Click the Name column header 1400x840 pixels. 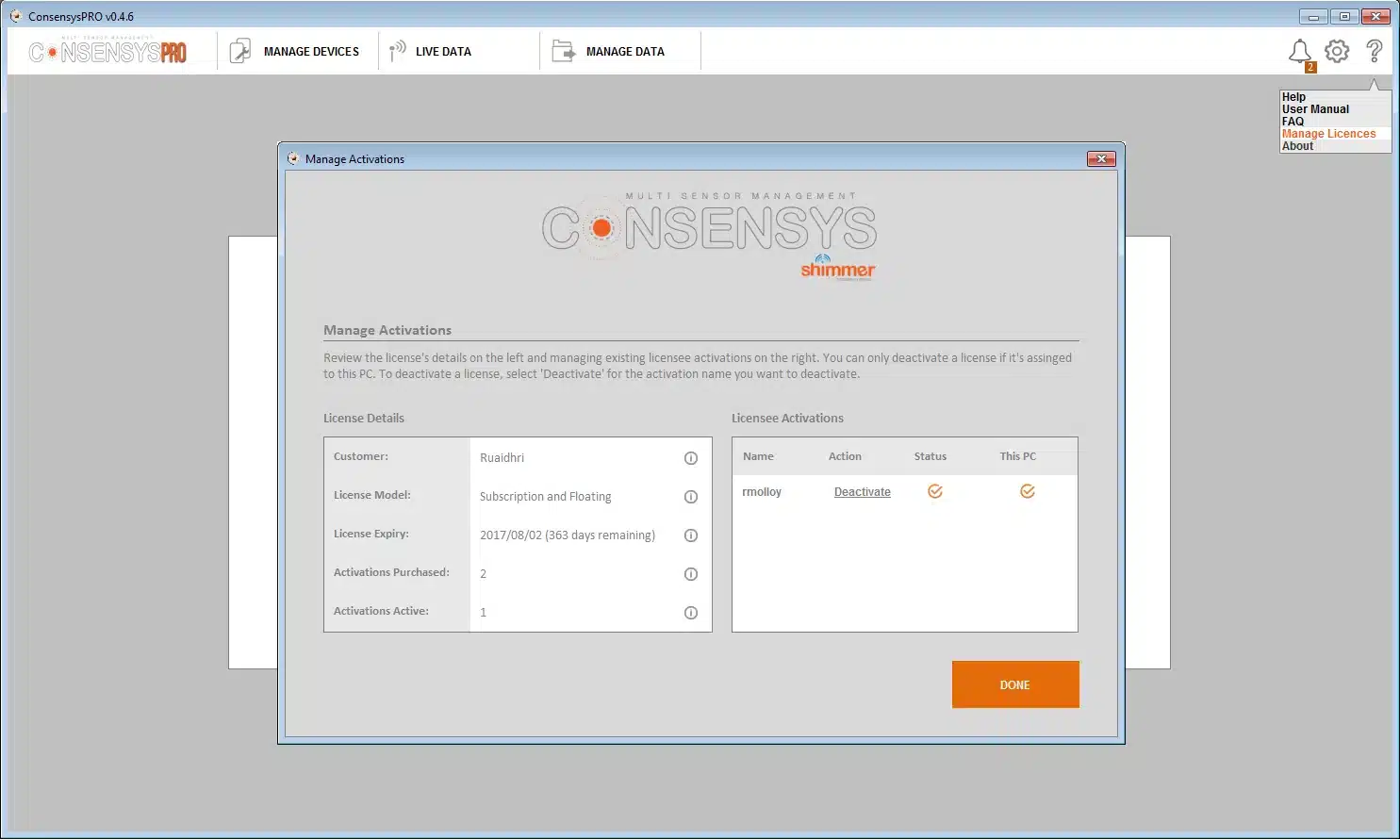coord(758,456)
